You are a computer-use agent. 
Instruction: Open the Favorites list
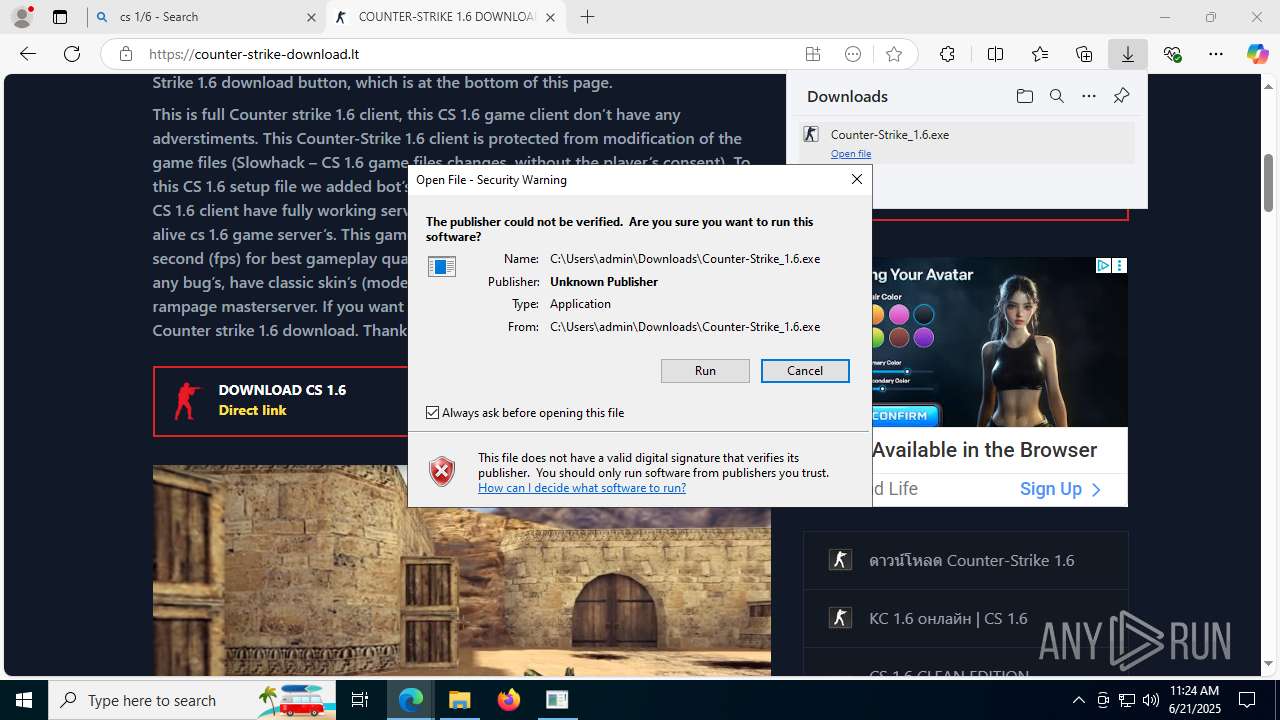tap(1040, 54)
